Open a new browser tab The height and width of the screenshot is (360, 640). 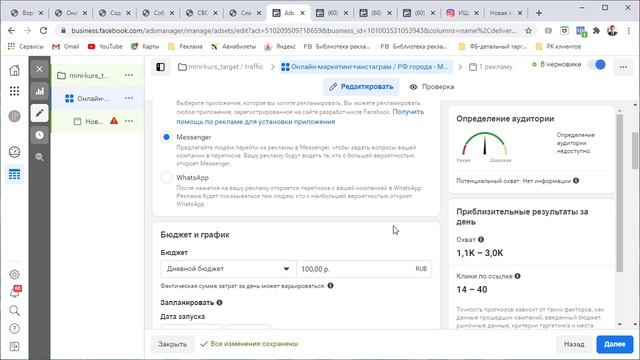tap(539, 13)
